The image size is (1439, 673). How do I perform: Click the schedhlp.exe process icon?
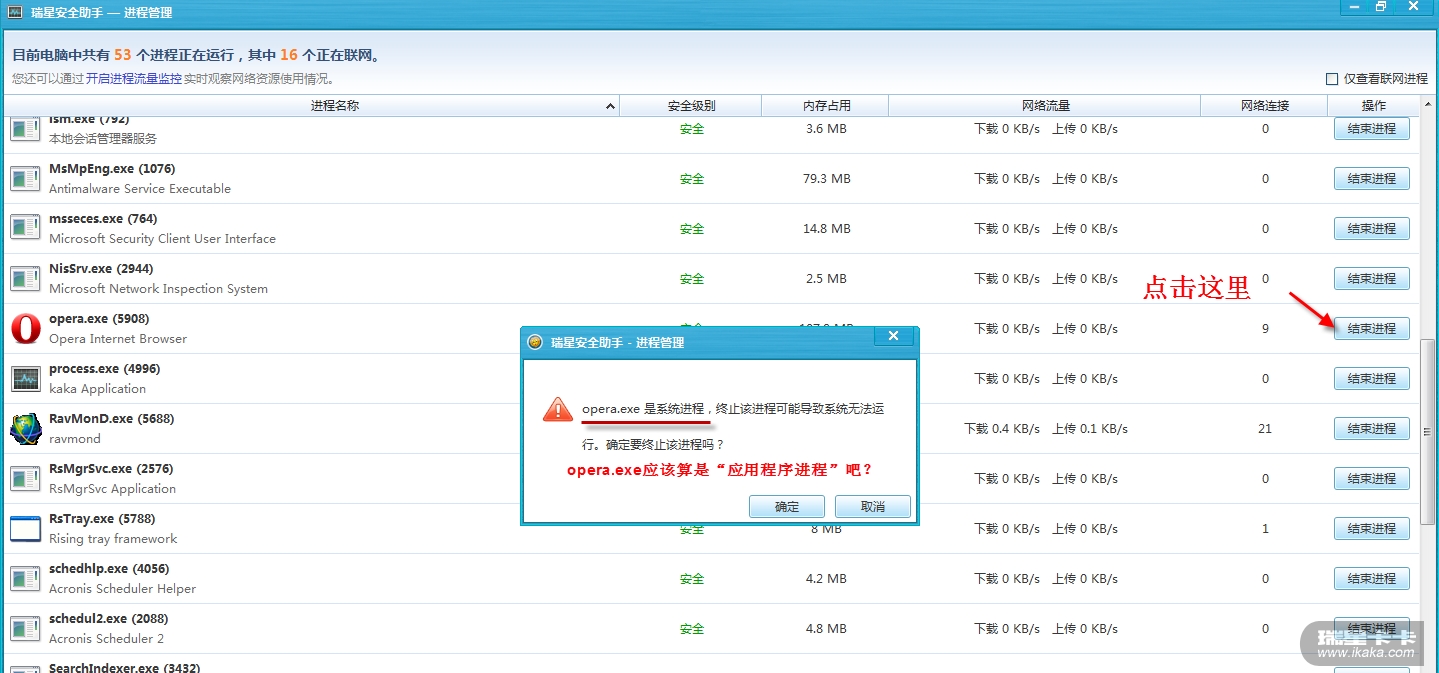(x=25, y=579)
